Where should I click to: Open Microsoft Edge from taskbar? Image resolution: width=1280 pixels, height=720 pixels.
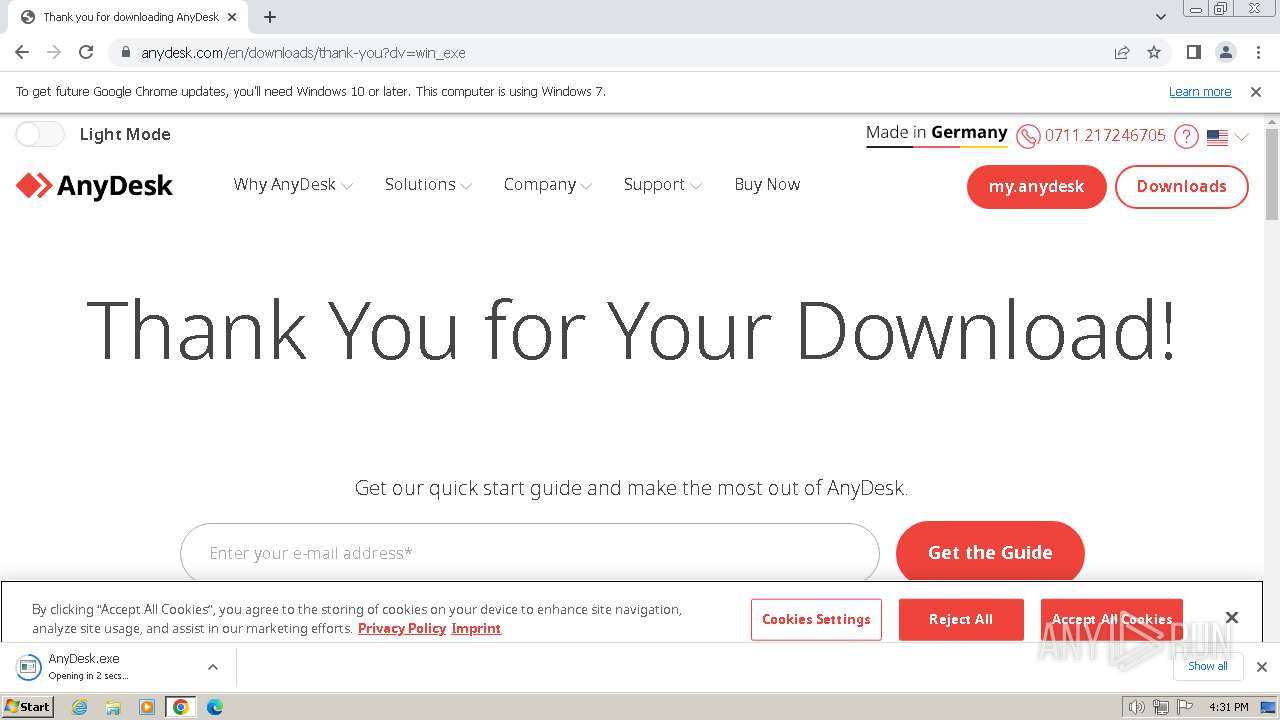point(215,707)
